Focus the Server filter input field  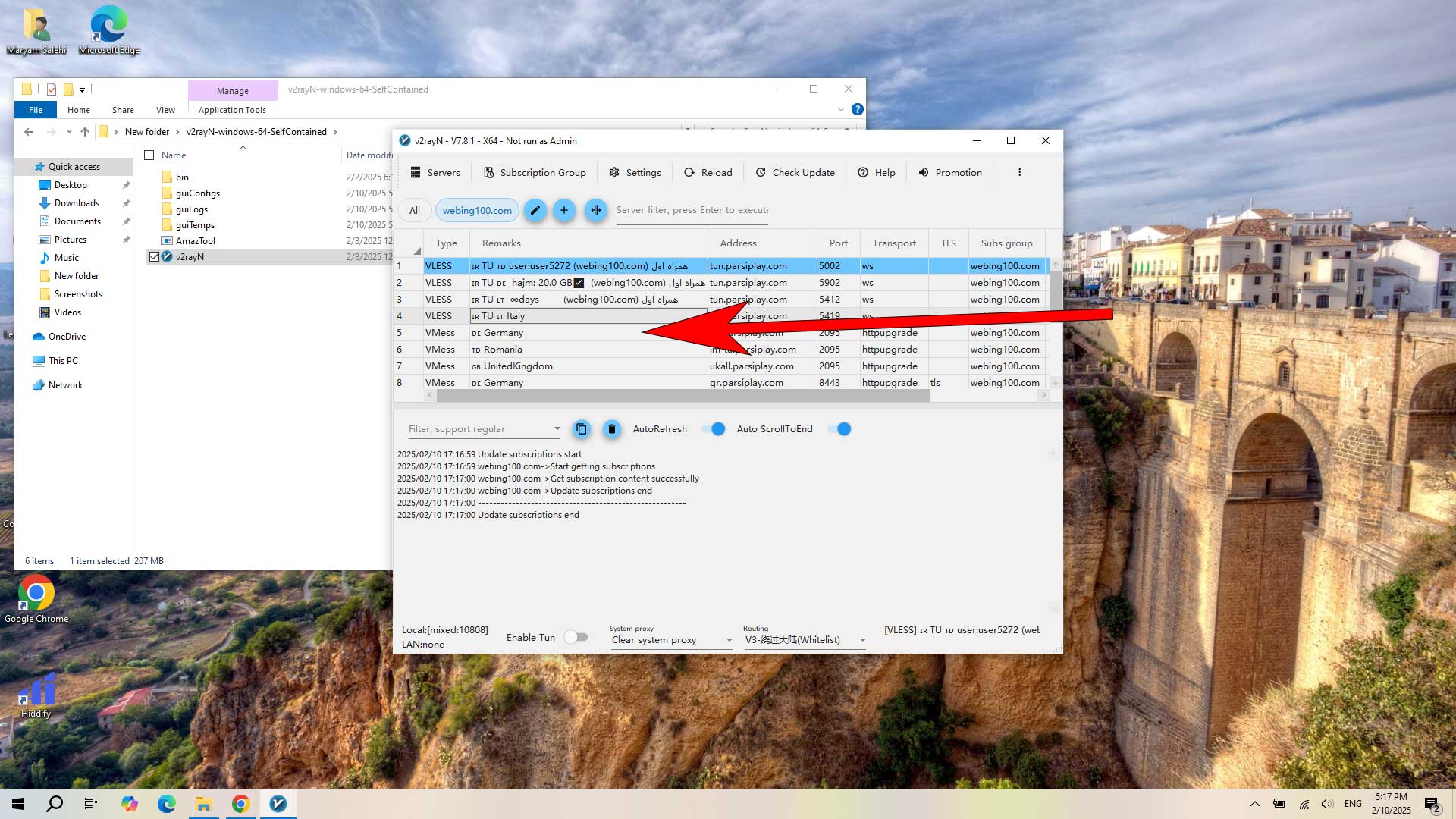point(692,210)
